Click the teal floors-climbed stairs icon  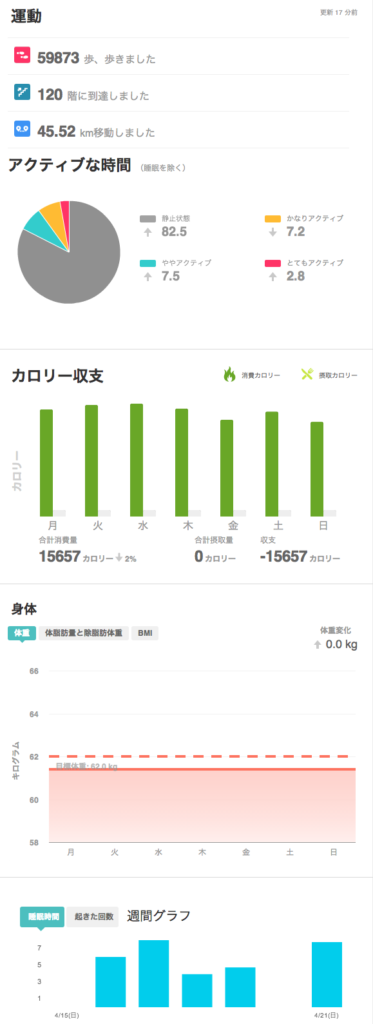pos(22,92)
